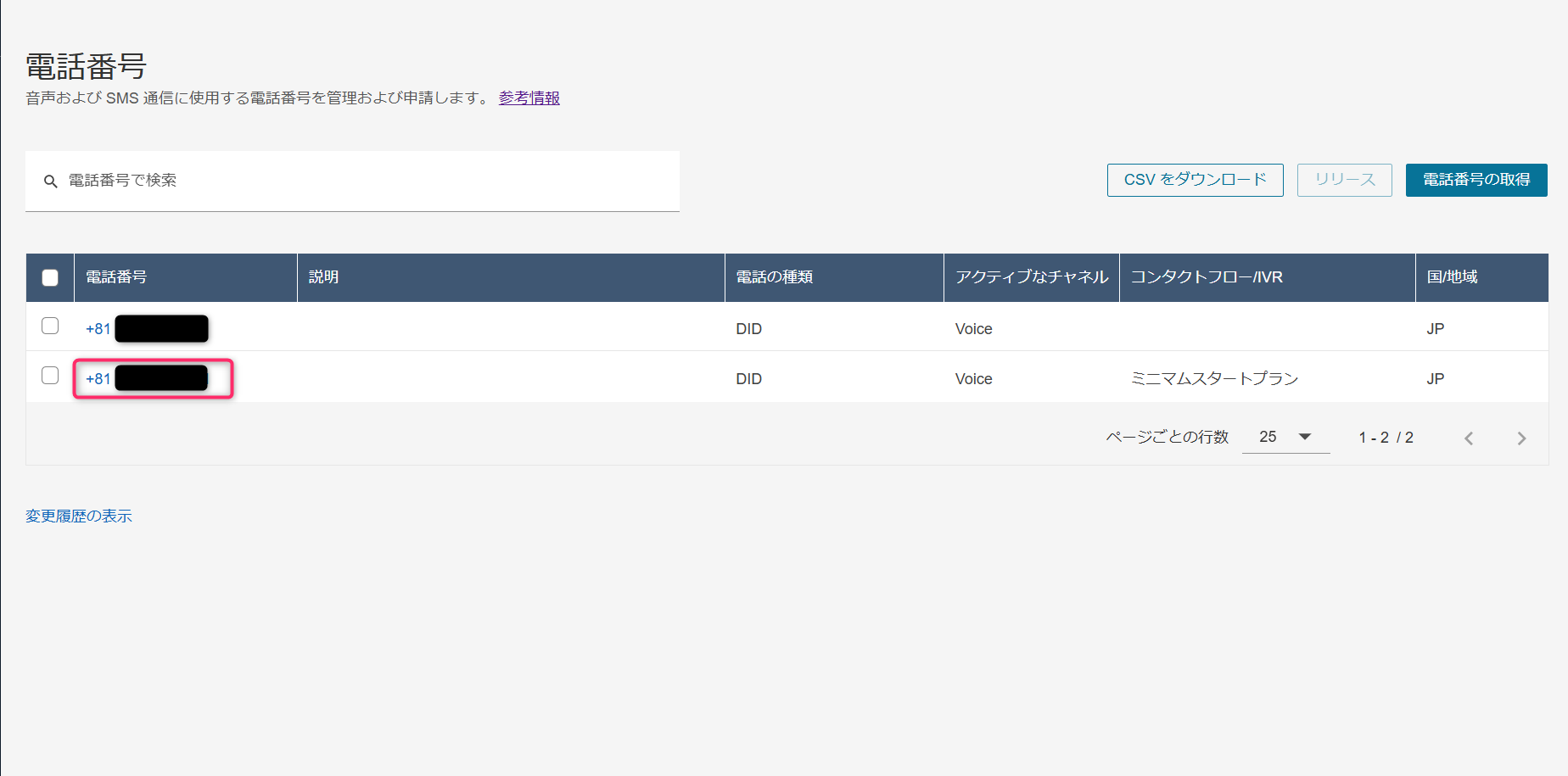This screenshot has width=1568, height=776.
Task: Go to the previous page arrow
Action: coord(1469,438)
